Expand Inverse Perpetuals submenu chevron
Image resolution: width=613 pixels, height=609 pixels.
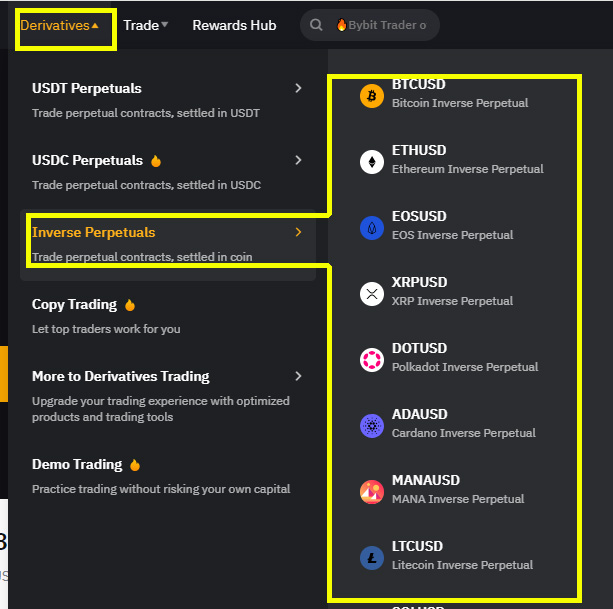[x=298, y=232]
